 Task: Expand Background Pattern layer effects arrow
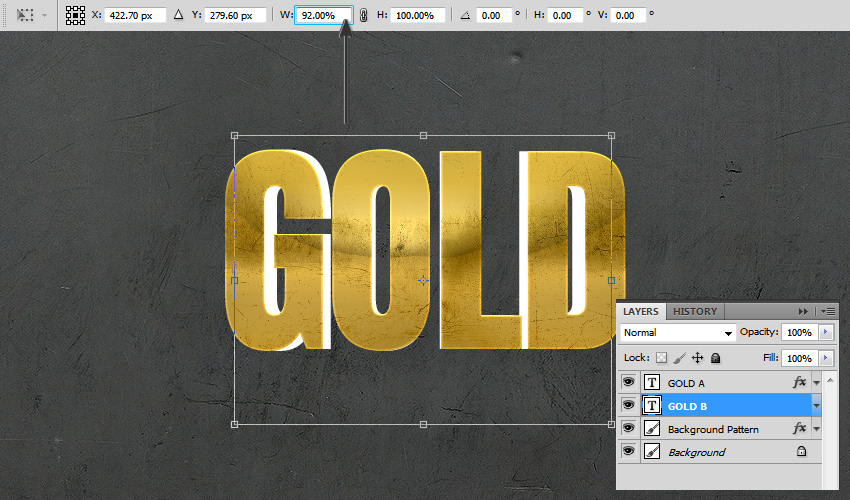tap(816, 430)
